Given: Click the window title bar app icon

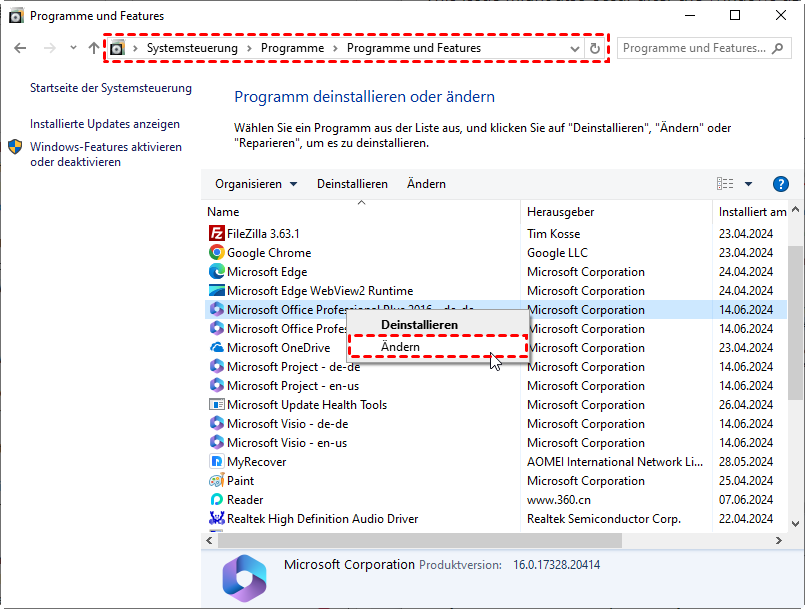Looking at the screenshot, I should [16, 16].
